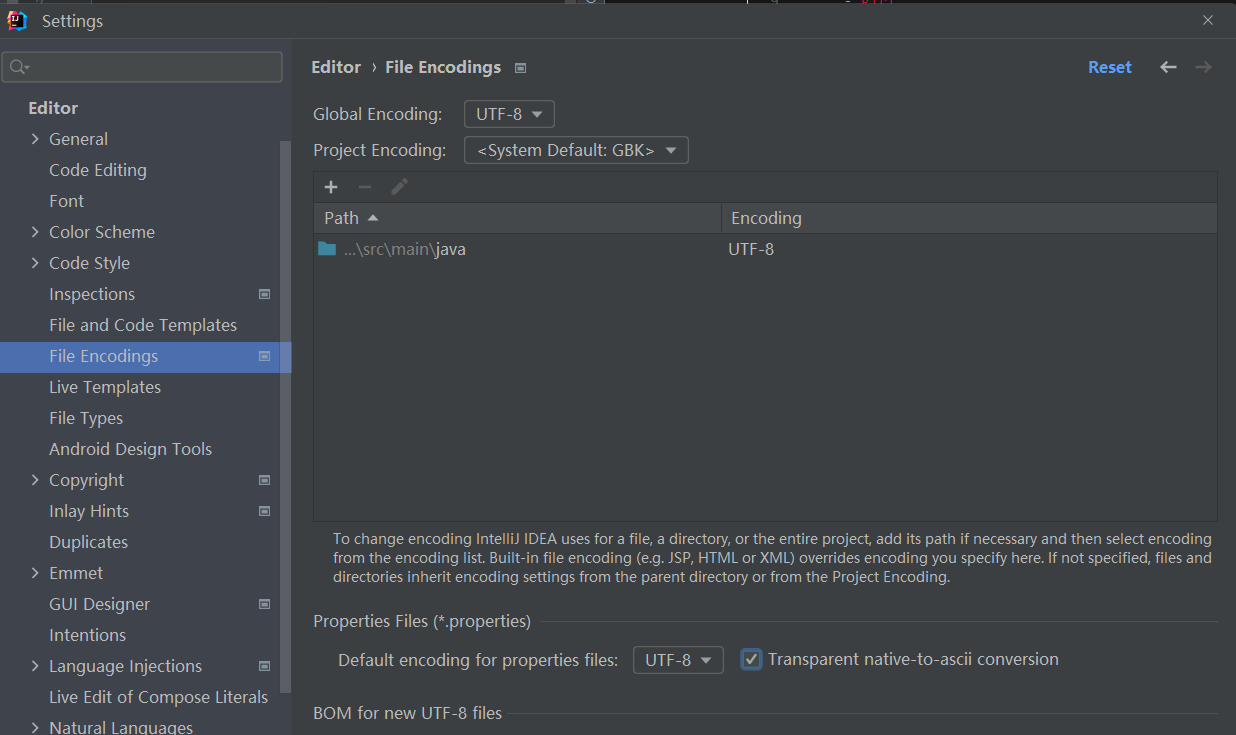Screen dimensions: 1236x735
Task: Close the Settings dialog
Action: [x=1208, y=20]
